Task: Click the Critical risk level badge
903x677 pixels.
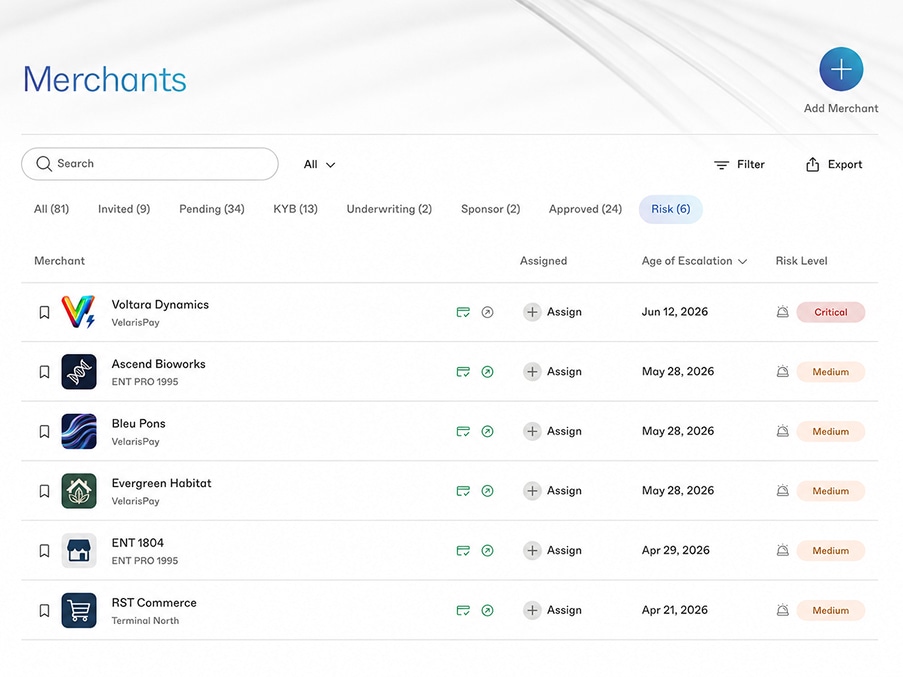Action: click(x=830, y=312)
